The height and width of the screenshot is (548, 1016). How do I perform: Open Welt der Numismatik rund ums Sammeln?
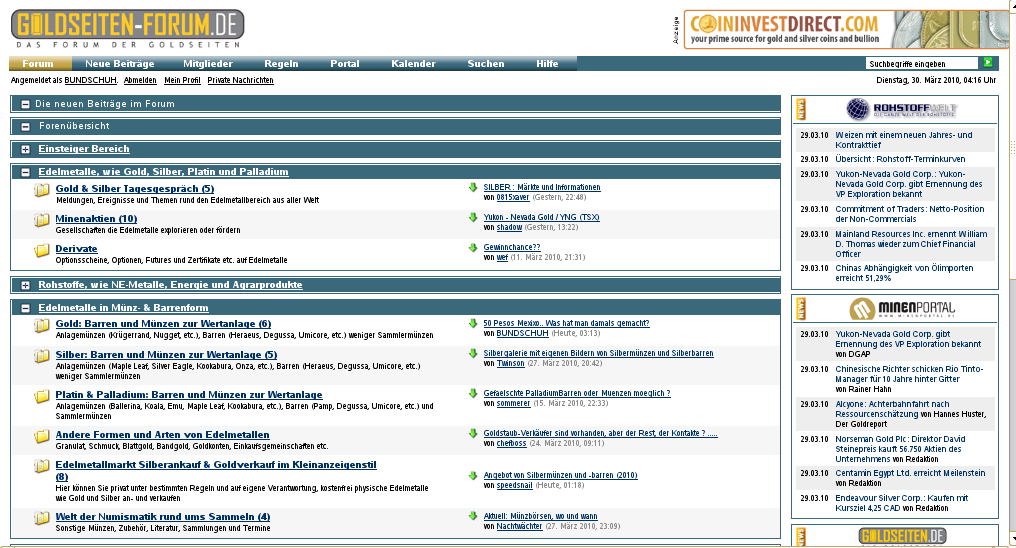pos(163,516)
